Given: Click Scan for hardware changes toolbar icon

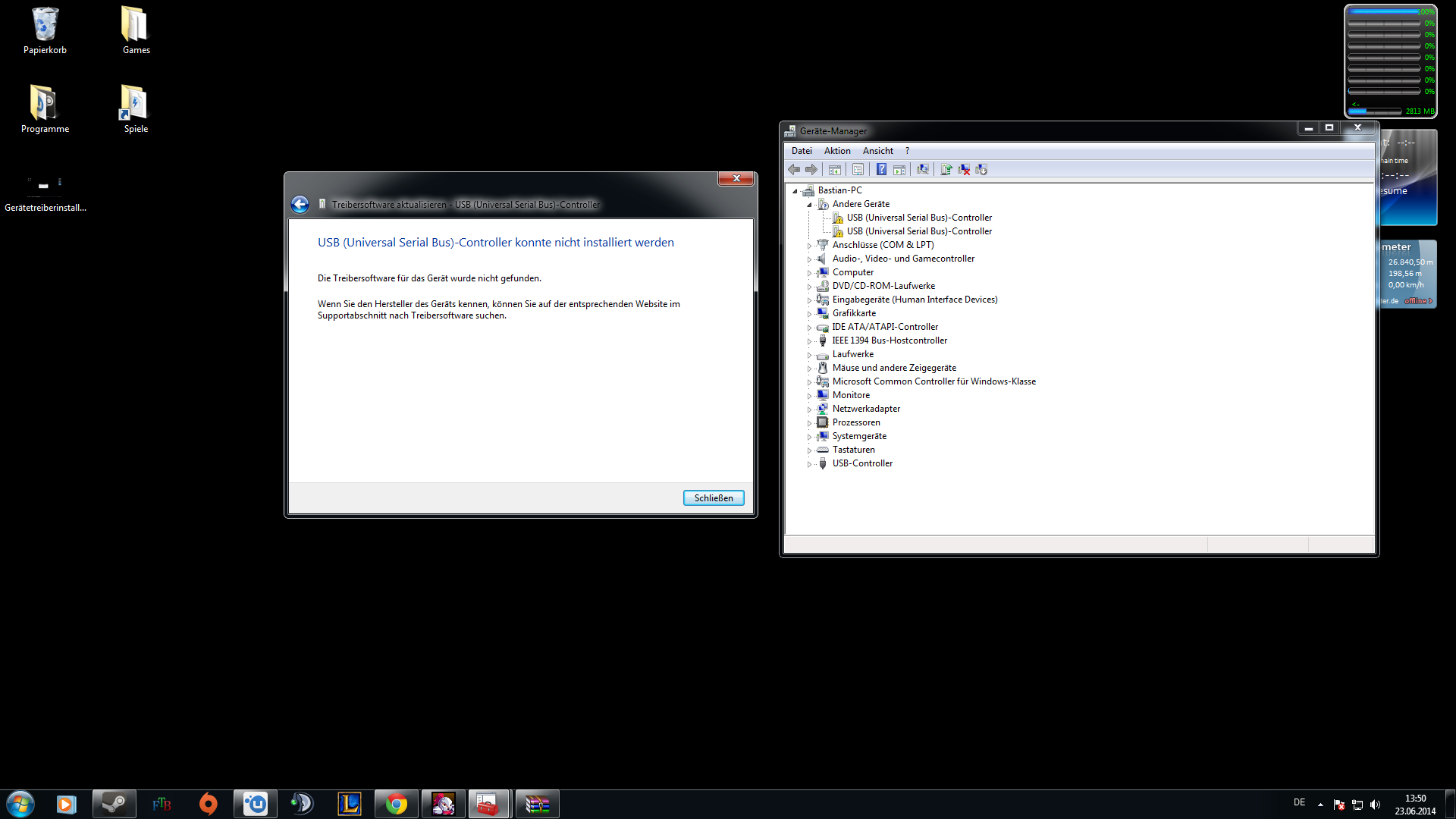Looking at the screenshot, I should tap(922, 169).
